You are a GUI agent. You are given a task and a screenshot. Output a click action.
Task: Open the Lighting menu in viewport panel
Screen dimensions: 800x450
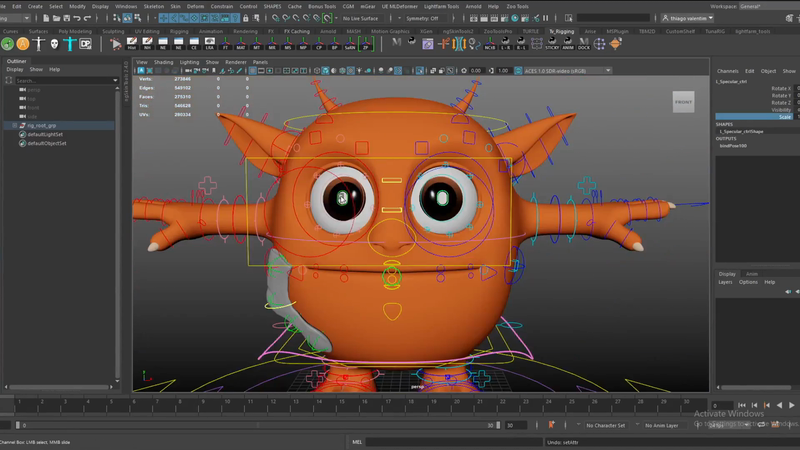tap(189, 61)
